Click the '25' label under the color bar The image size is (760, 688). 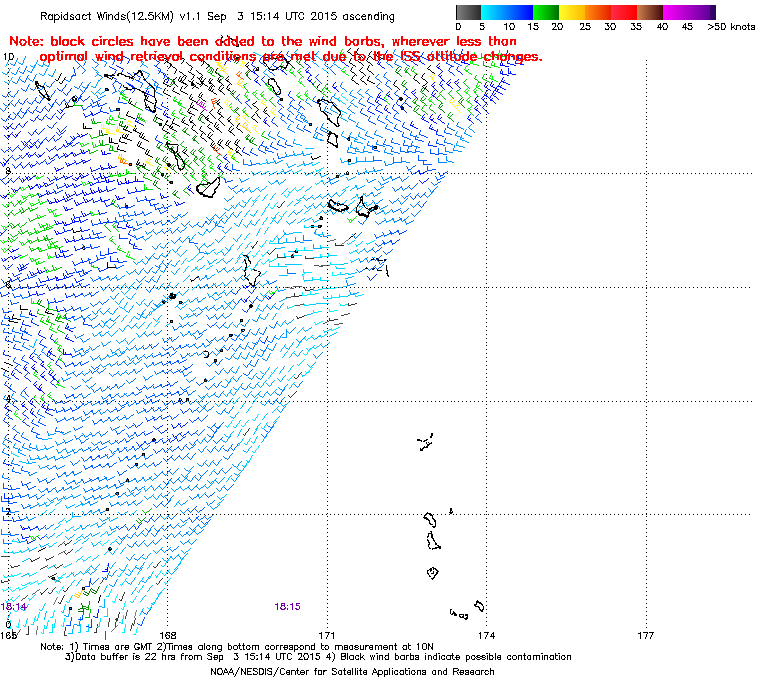(x=585, y=27)
